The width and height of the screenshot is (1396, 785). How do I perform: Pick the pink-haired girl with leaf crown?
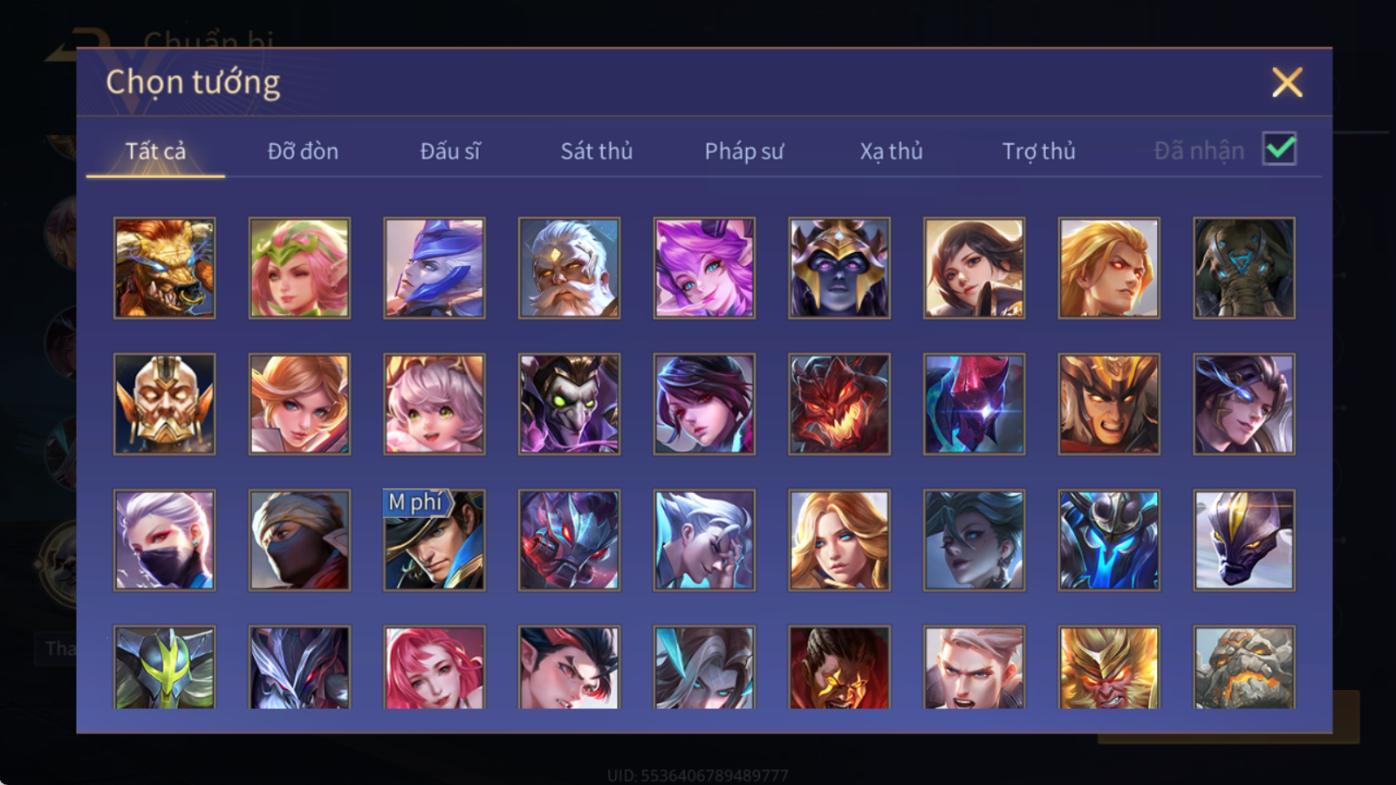pyautogui.click(x=299, y=268)
